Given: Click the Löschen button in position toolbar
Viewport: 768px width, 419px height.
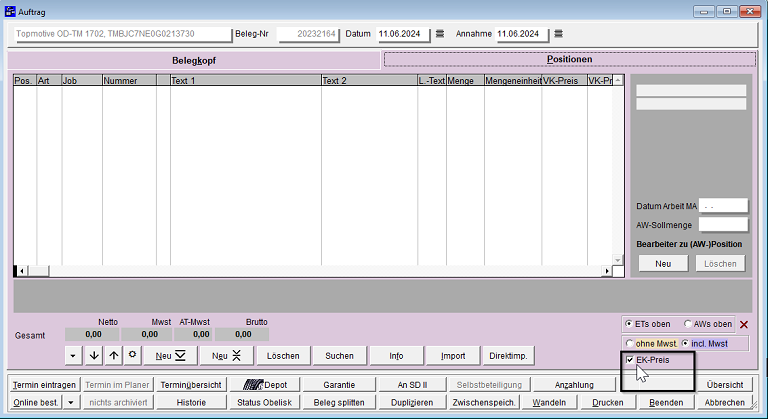Looking at the screenshot, I should 283,355.
